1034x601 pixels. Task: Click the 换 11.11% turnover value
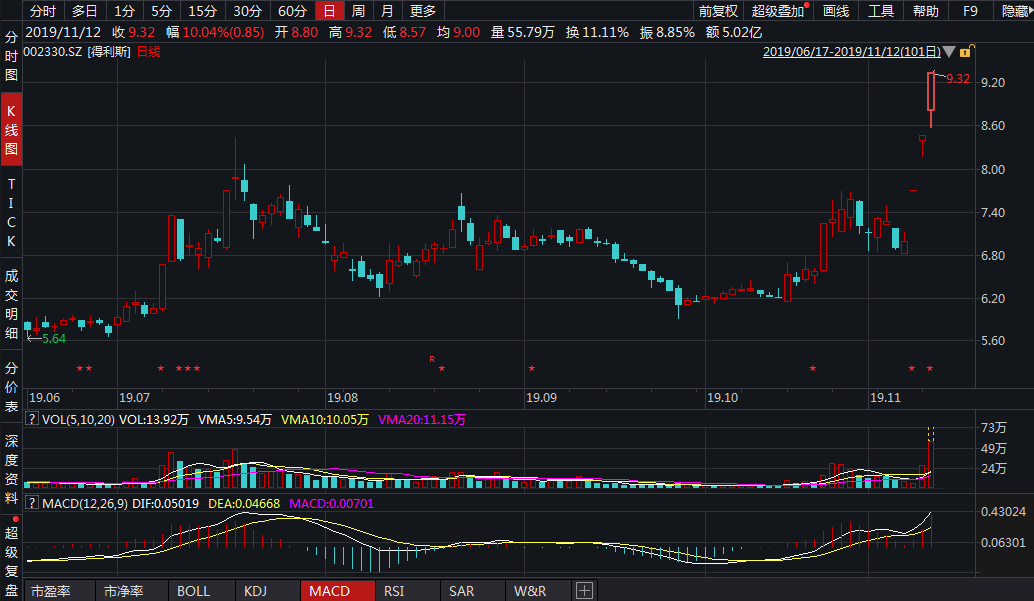[x=597, y=32]
